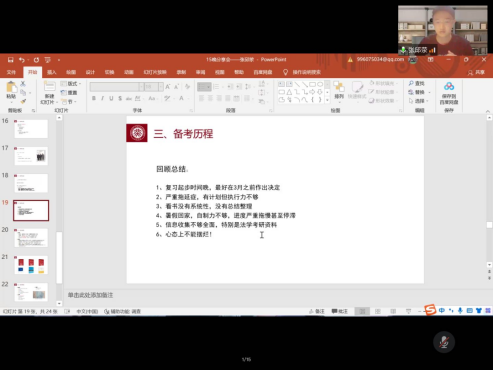The height and width of the screenshot is (371, 494).
Task: Open the File menu tab
Action: (11, 72)
